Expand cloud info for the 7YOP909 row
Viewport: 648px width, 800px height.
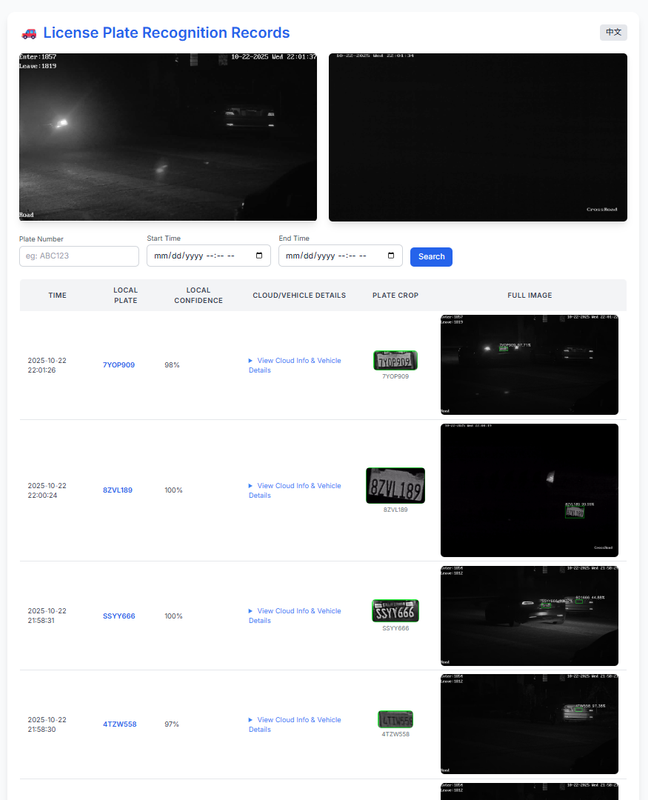295,365
